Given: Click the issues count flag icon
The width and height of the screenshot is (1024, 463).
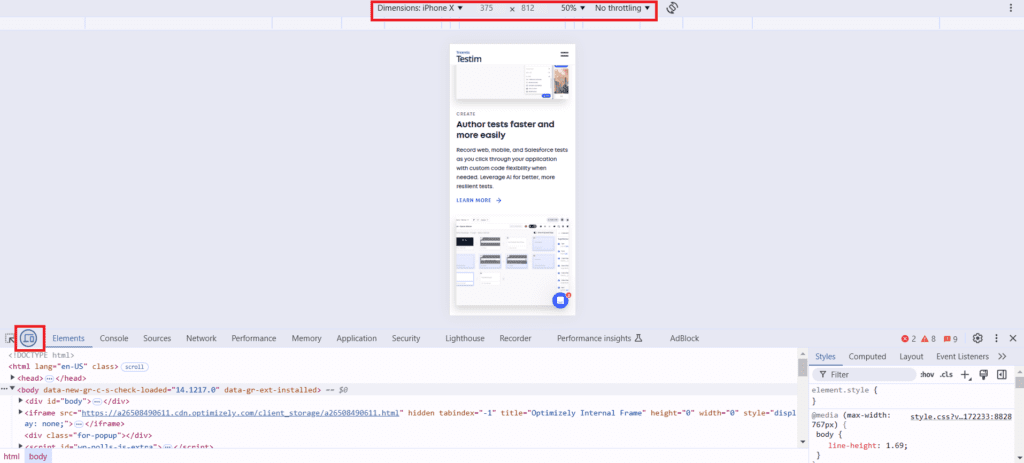Looking at the screenshot, I should pos(950,338).
